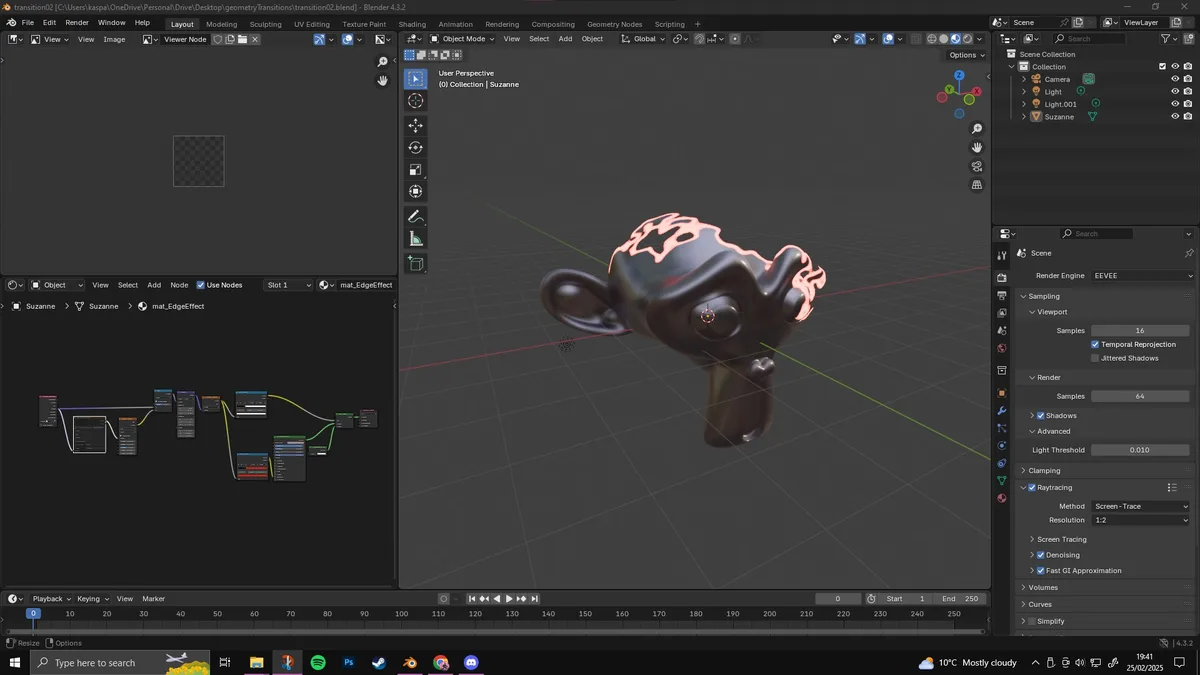Open the Render menu in top bar
Screen dimensions: 1200x675
click(x=77, y=22)
